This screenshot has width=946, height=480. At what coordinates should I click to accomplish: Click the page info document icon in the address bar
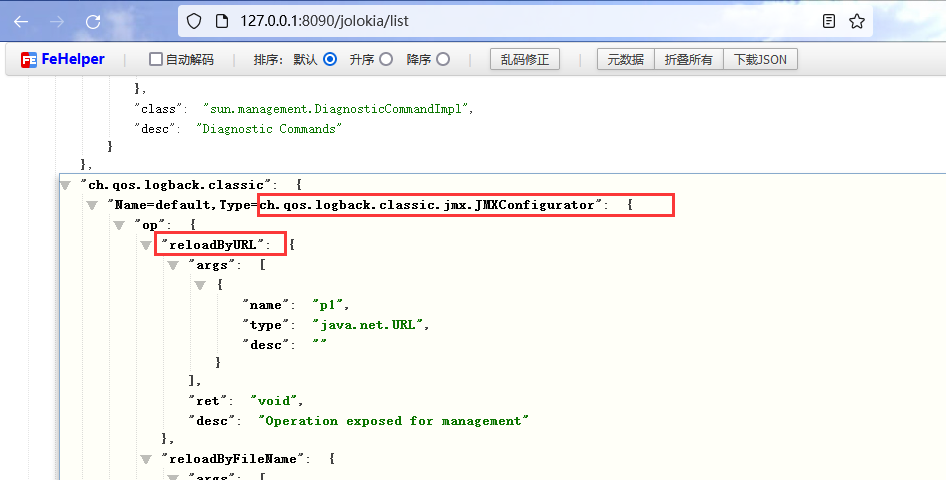click(222, 21)
